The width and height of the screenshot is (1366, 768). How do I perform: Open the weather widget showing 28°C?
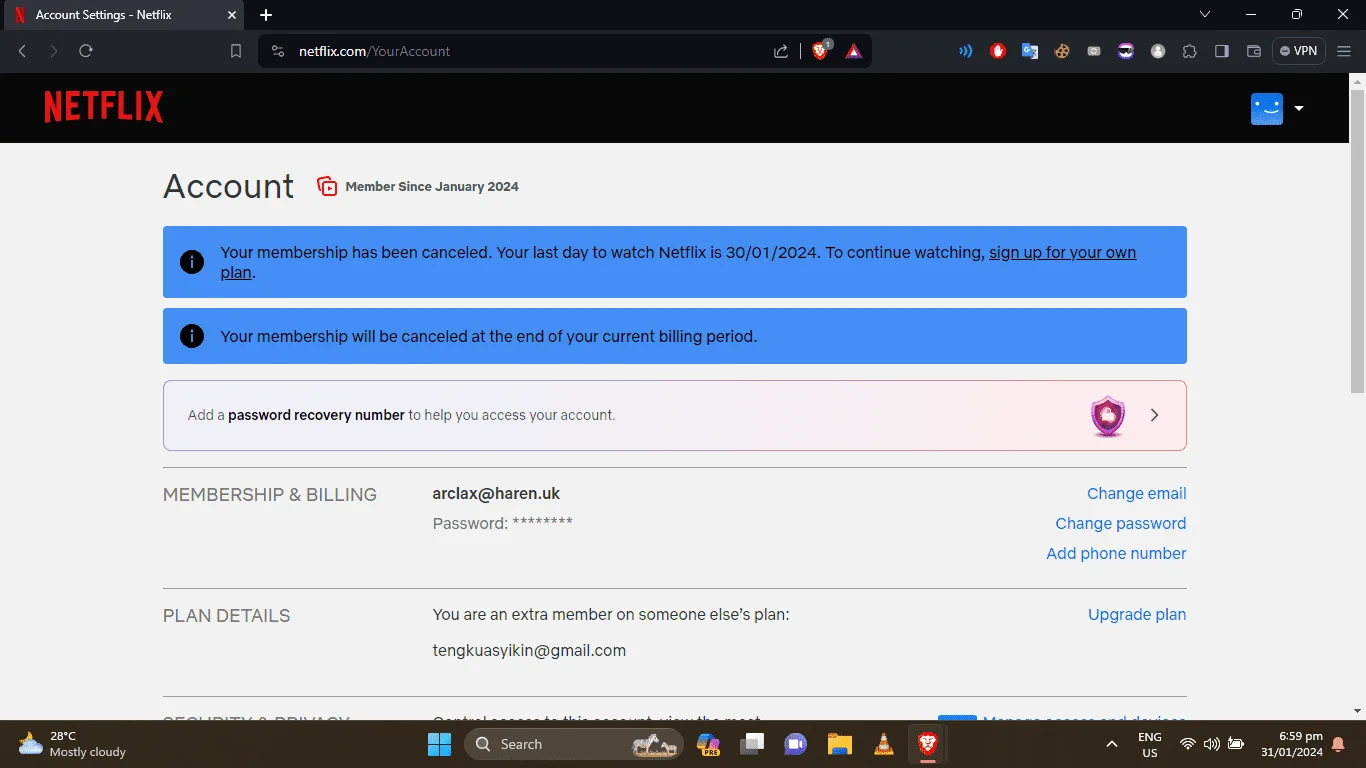(72, 744)
